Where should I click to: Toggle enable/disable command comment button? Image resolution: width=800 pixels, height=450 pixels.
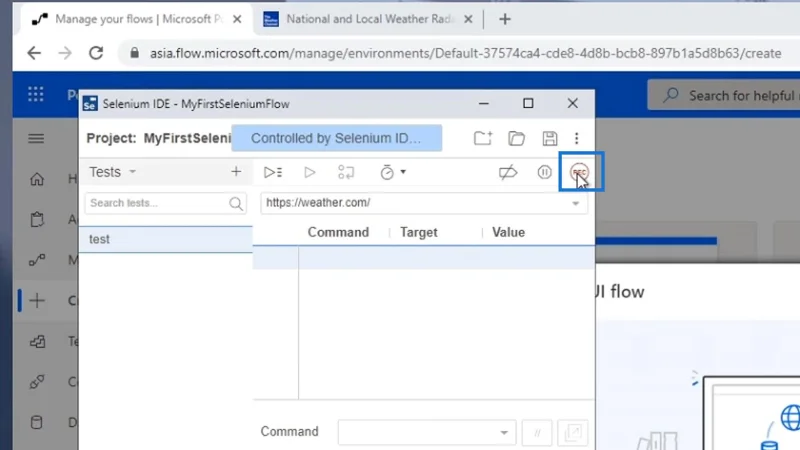coord(537,433)
